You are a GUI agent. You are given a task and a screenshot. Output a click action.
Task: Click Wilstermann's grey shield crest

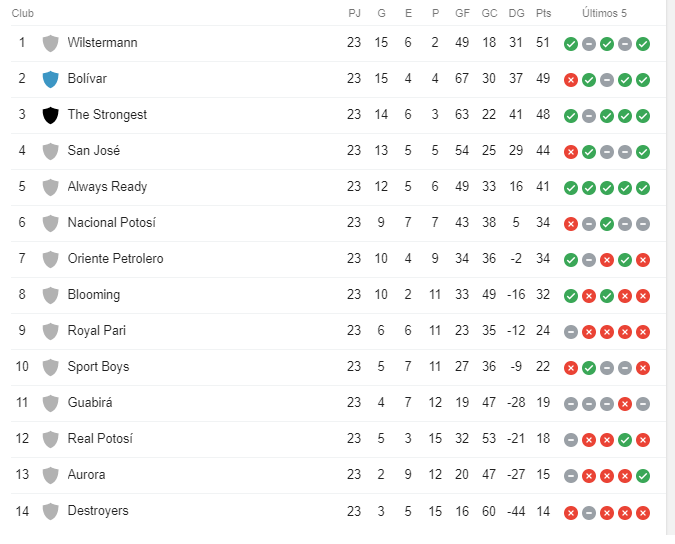[x=50, y=43]
